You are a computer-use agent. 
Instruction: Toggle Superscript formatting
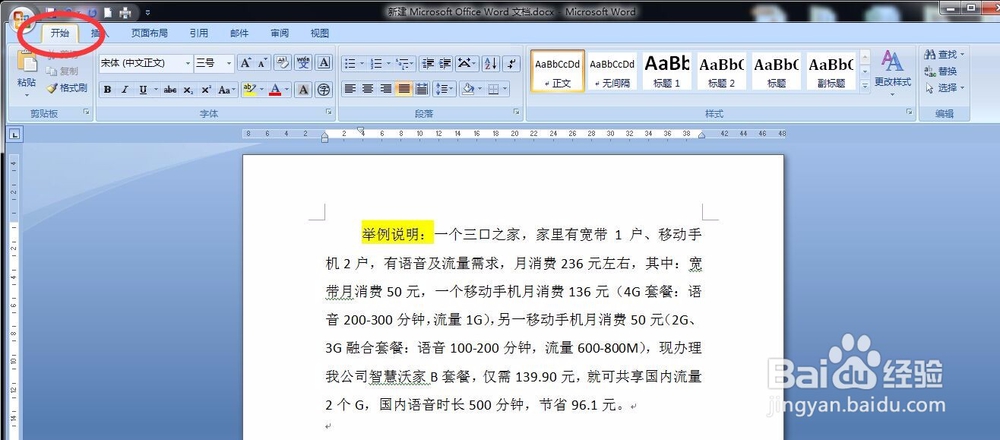[206, 90]
